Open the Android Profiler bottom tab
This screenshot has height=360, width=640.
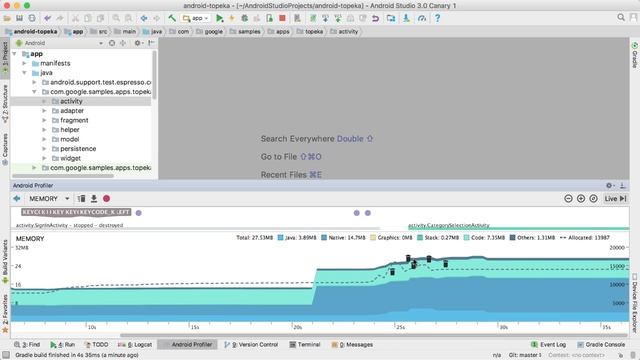(x=187, y=344)
